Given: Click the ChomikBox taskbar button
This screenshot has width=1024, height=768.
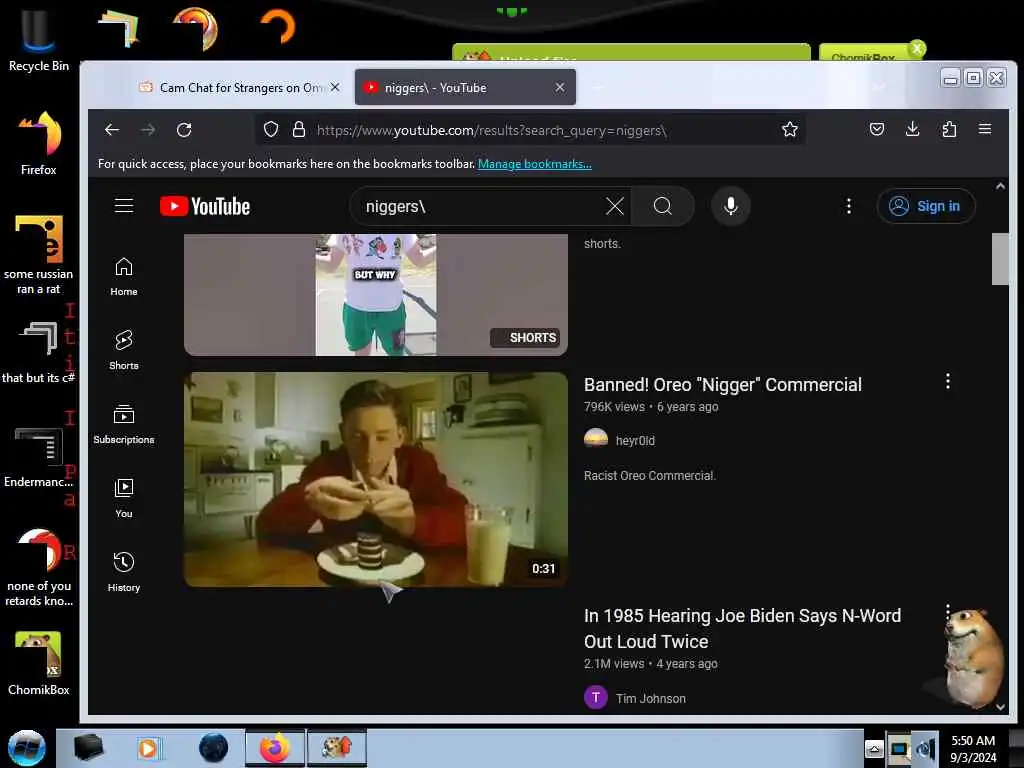Looking at the screenshot, I should [337, 748].
